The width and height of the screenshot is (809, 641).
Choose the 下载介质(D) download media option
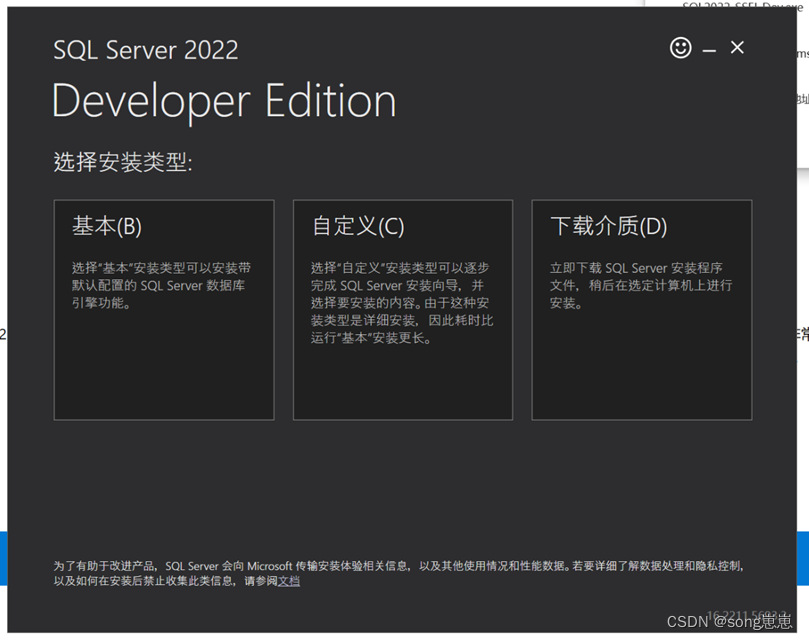pyautogui.click(x=642, y=310)
